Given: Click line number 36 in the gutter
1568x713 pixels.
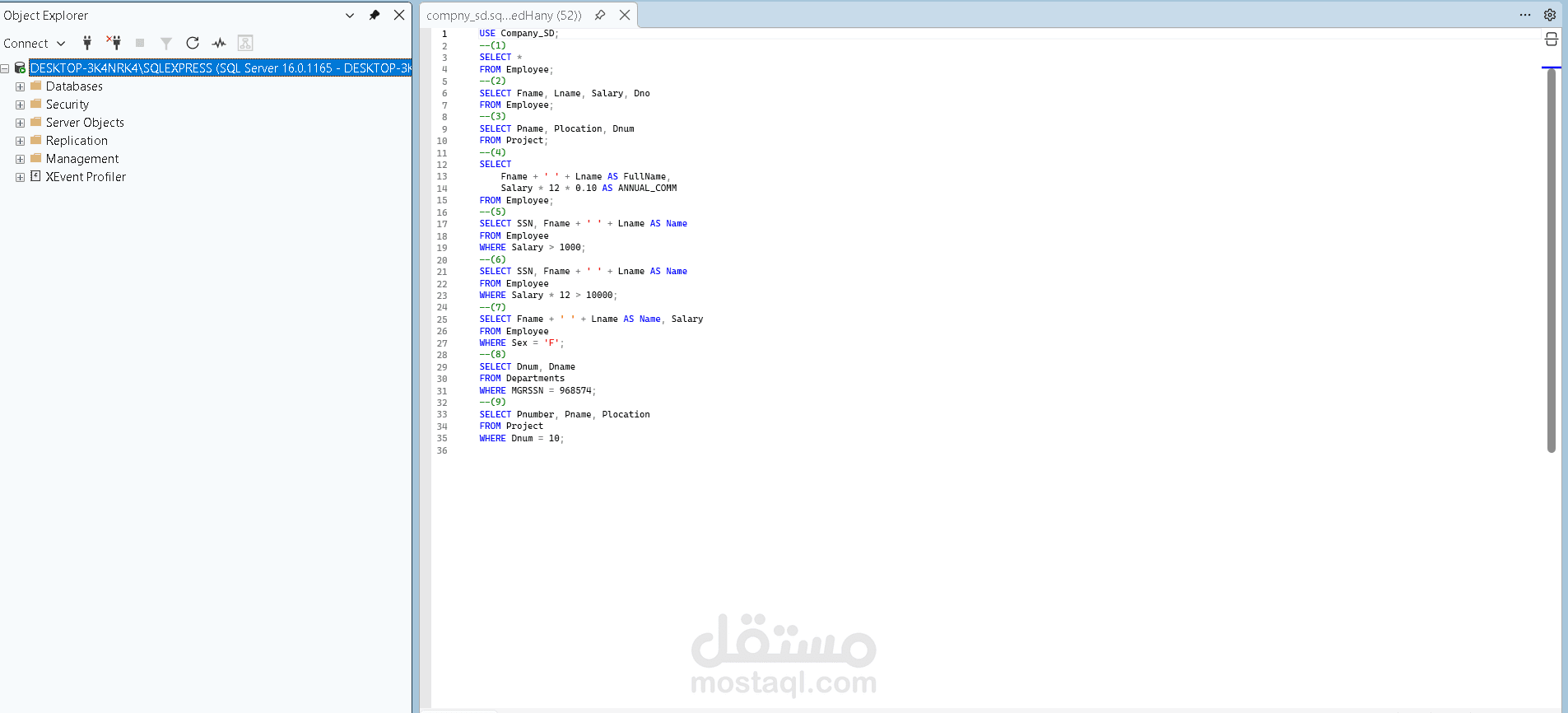Looking at the screenshot, I should pyautogui.click(x=442, y=450).
